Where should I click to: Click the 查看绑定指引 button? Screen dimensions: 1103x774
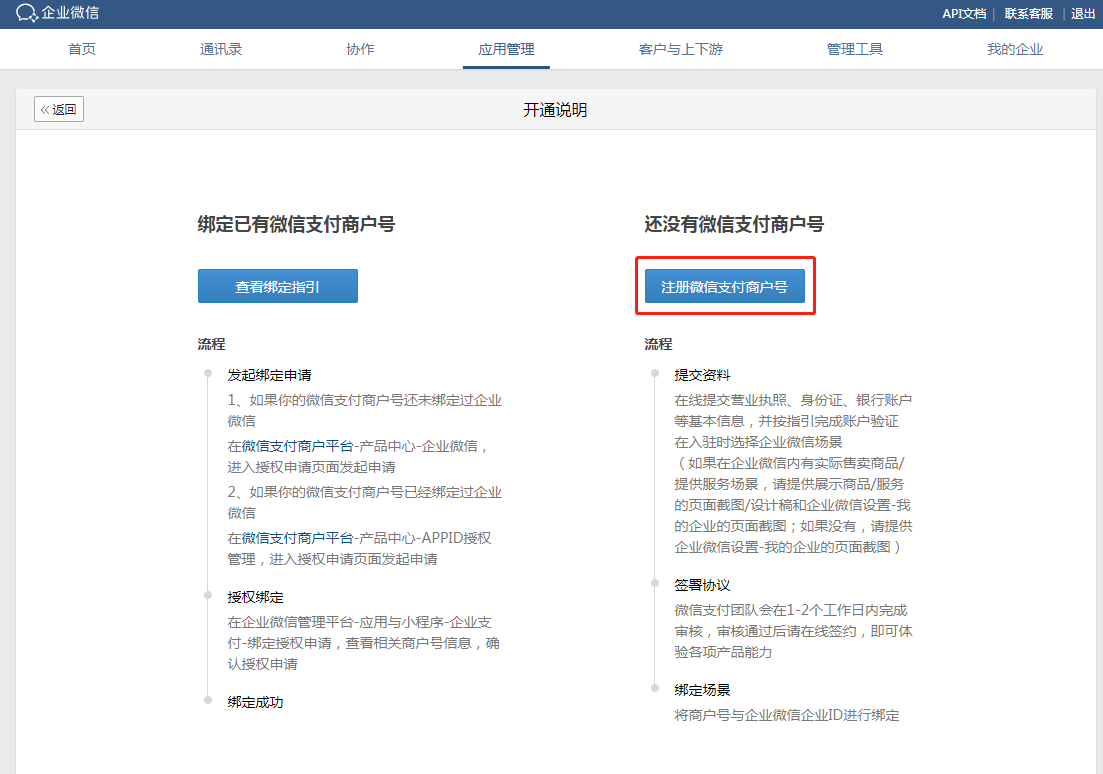(x=278, y=286)
